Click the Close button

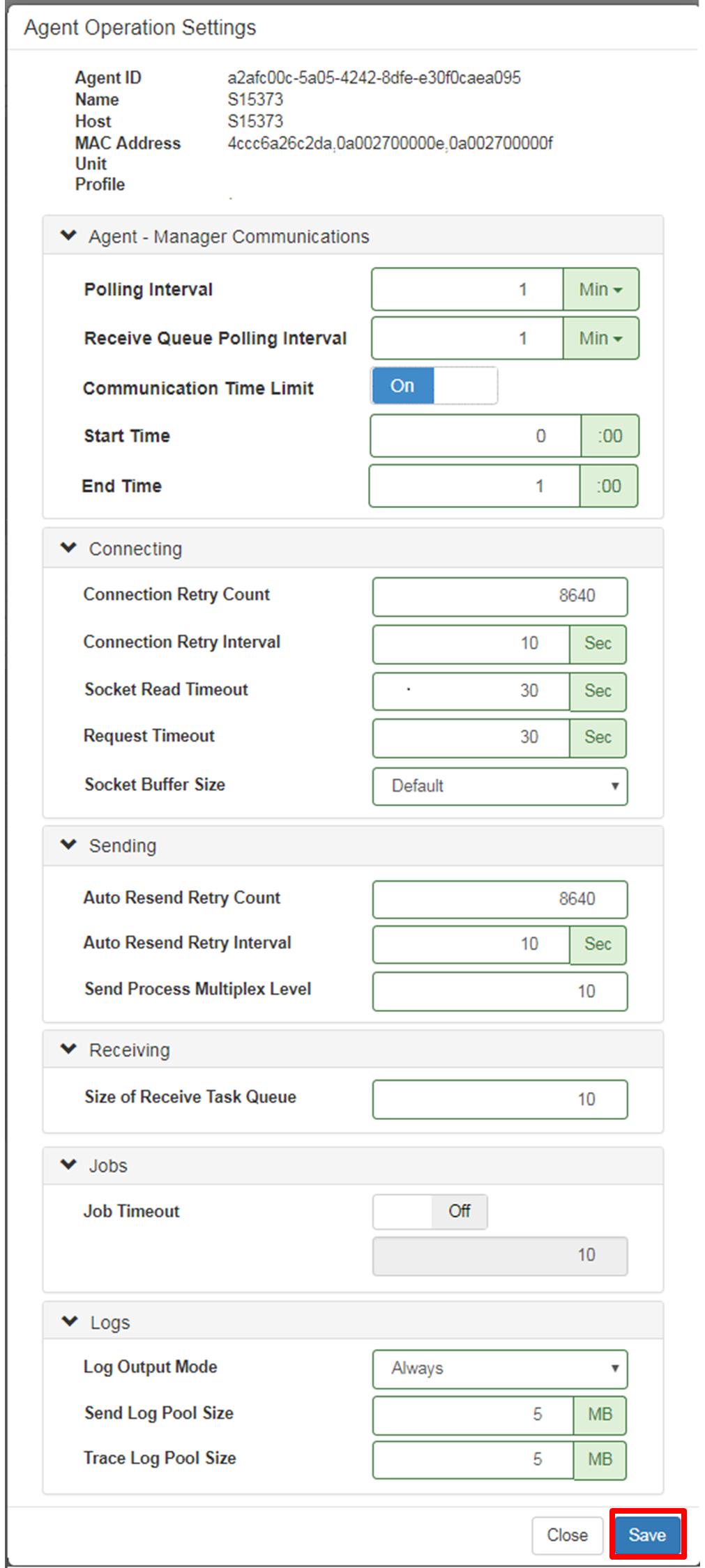tap(567, 1535)
